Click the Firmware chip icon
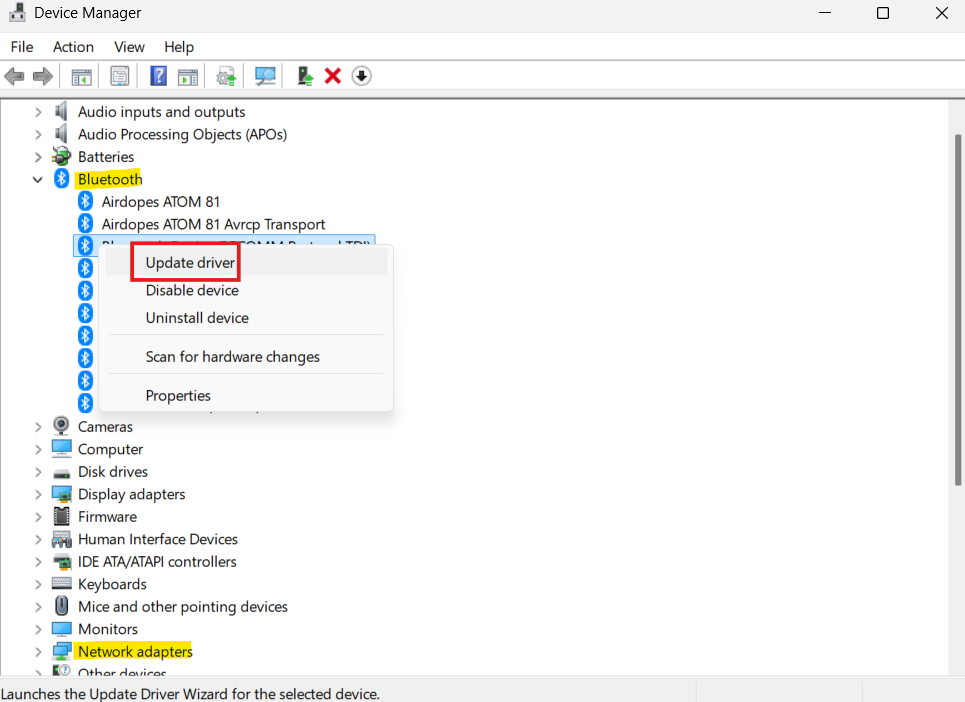The height and width of the screenshot is (702, 965). pos(62,516)
